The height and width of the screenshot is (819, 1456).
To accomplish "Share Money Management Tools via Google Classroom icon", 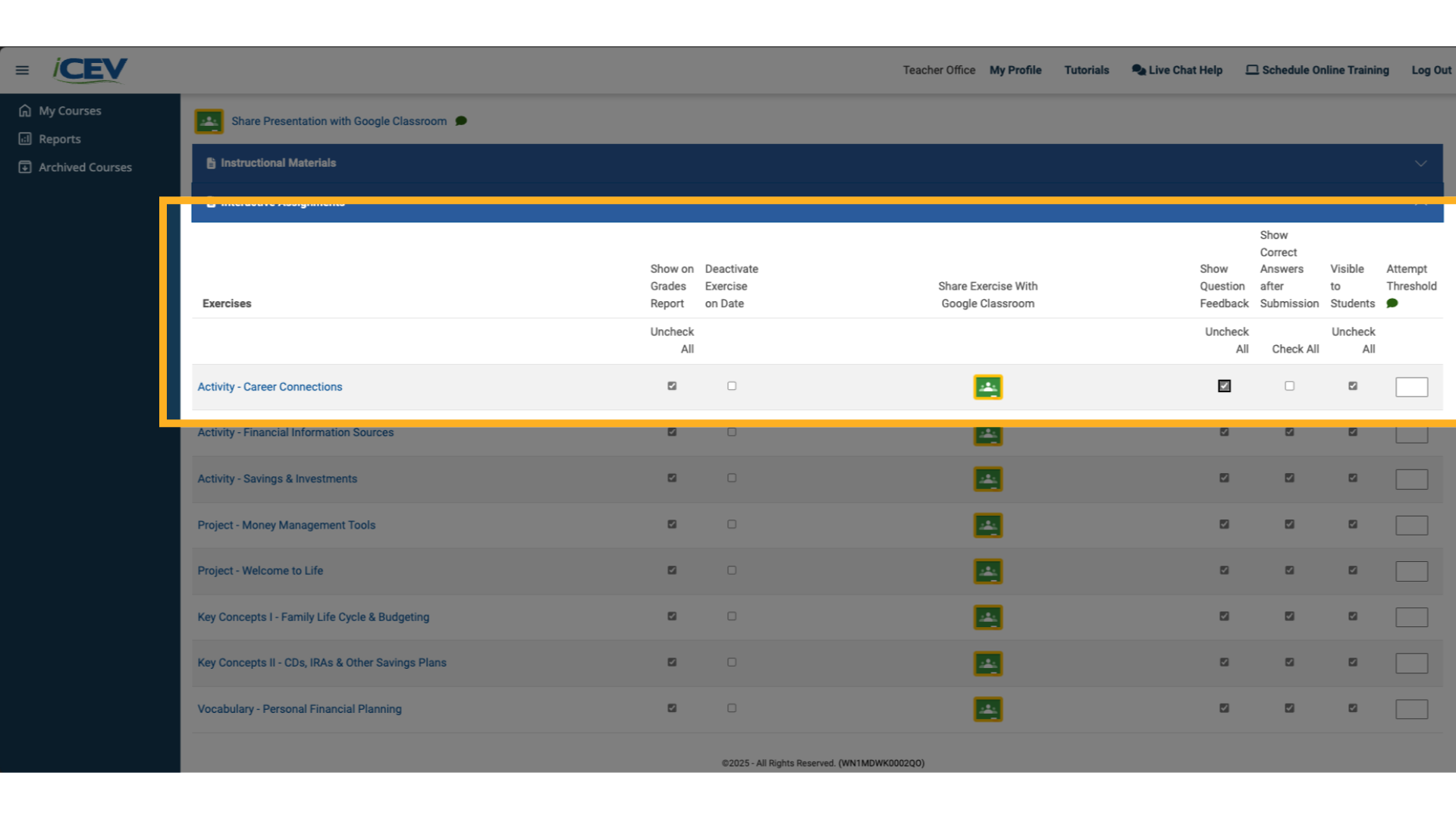I will click(x=988, y=526).
